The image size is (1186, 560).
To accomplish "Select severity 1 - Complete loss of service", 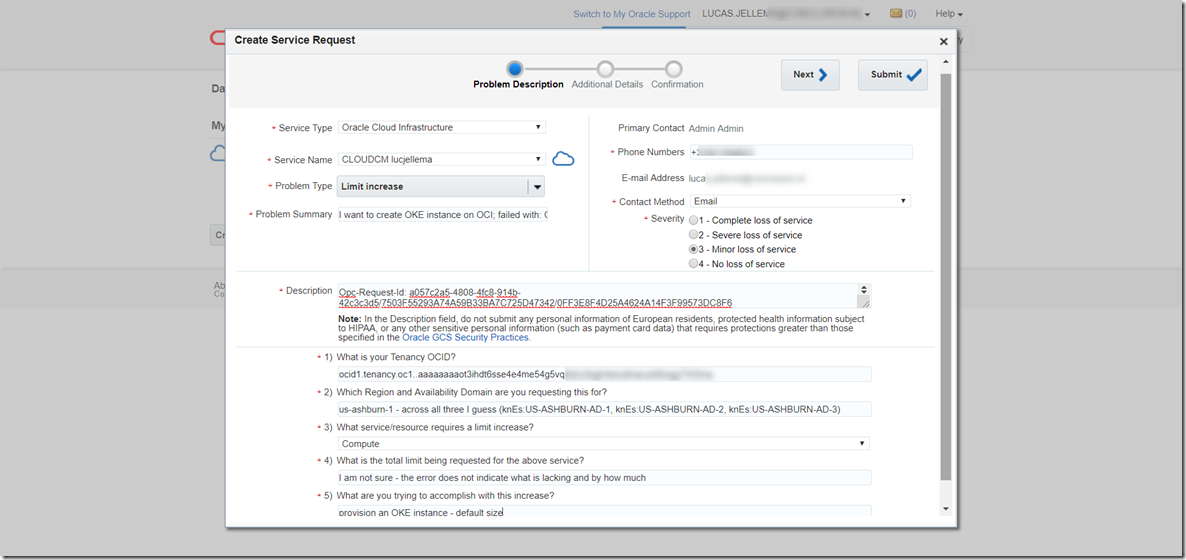I will (694, 220).
